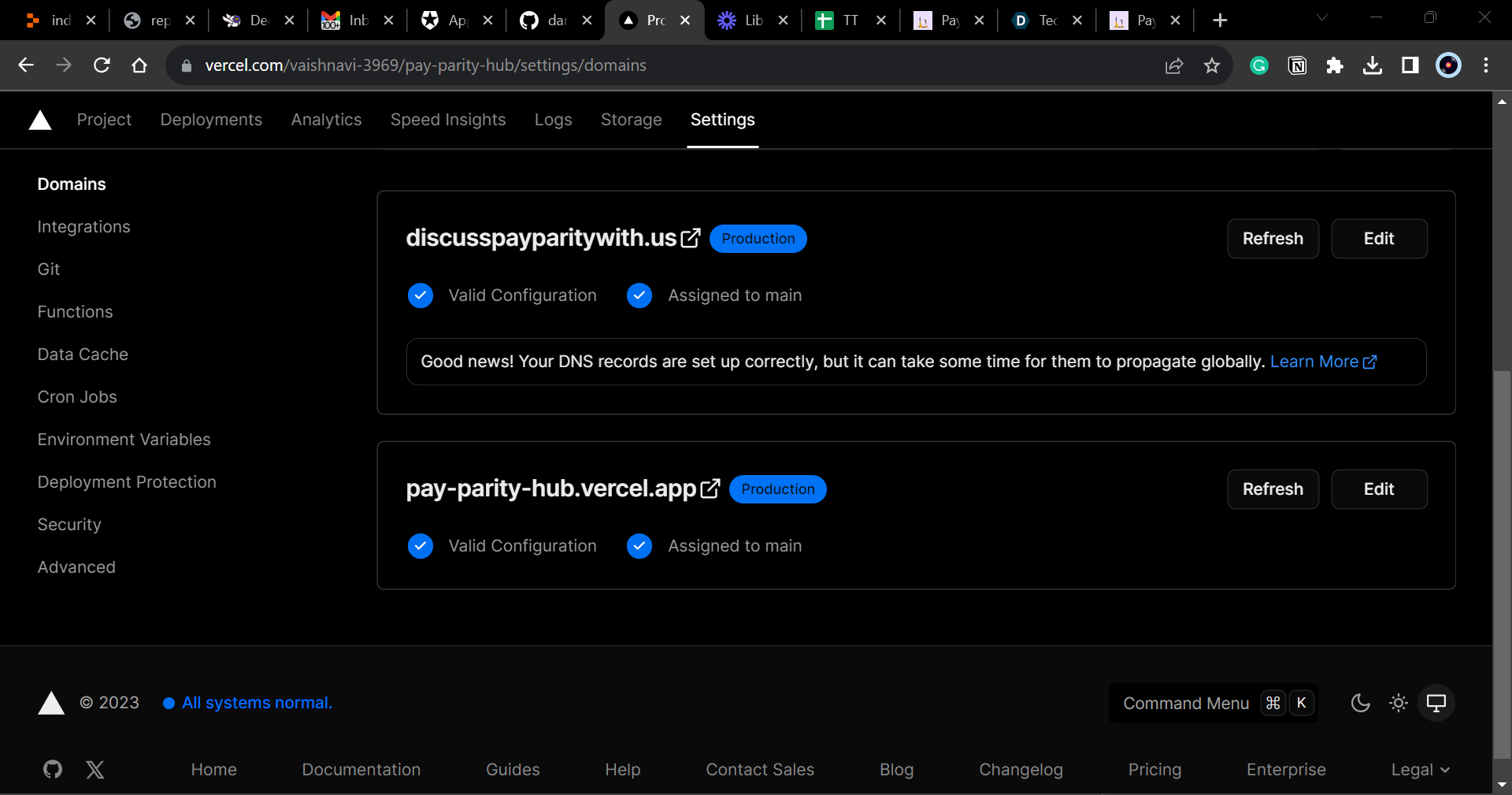Image resolution: width=1512 pixels, height=795 pixels.
Task: Open a new browser tab
Action: click(x=1220, y=20)
